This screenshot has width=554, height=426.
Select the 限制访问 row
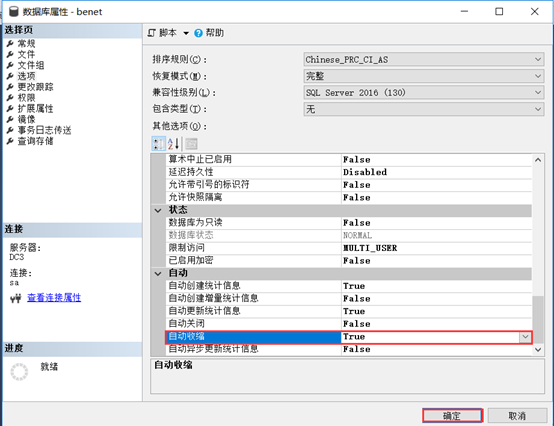(348, 248)
